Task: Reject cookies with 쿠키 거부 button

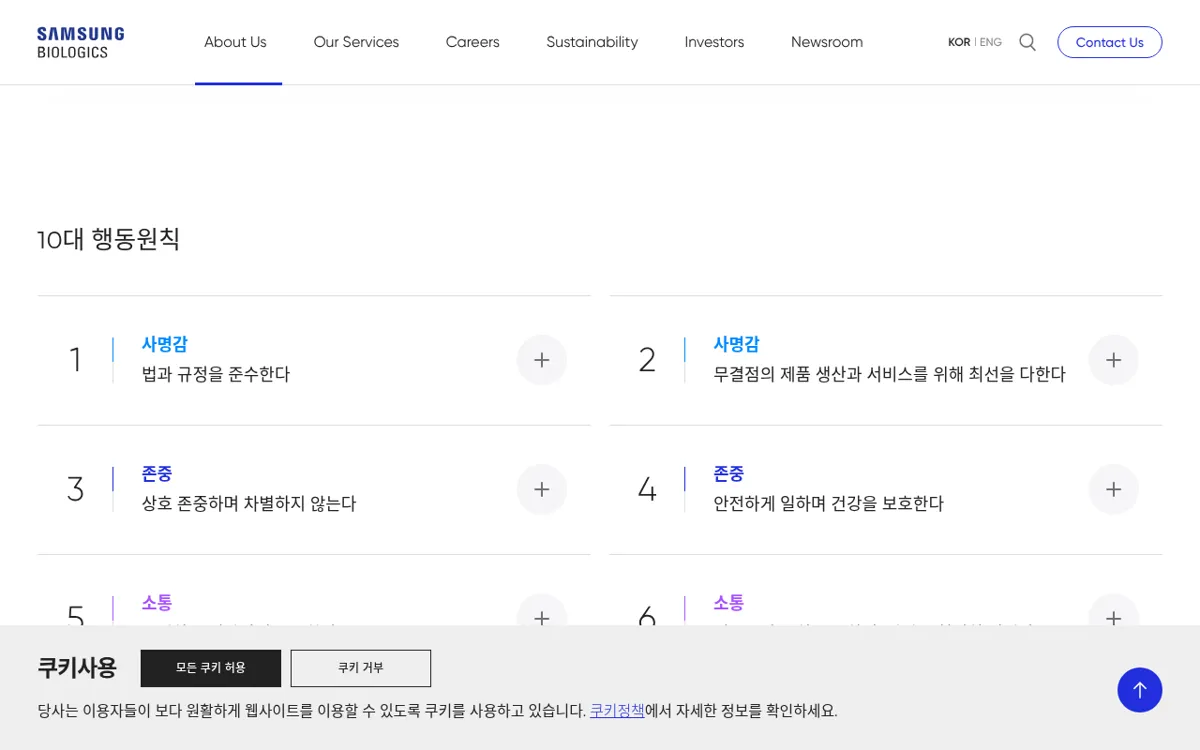Action: 361,668
